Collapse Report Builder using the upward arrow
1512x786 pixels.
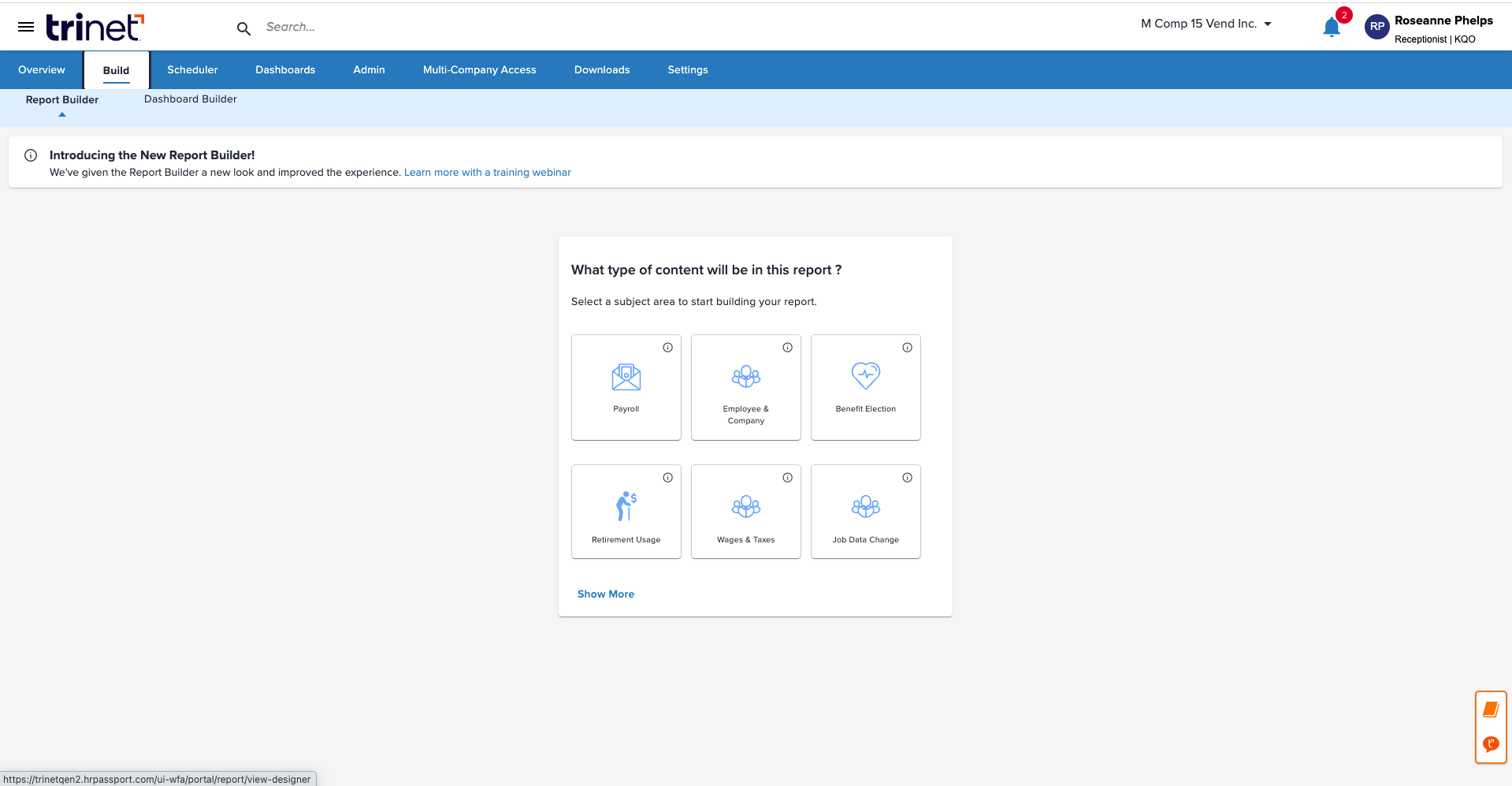click(x=61, y=114)
